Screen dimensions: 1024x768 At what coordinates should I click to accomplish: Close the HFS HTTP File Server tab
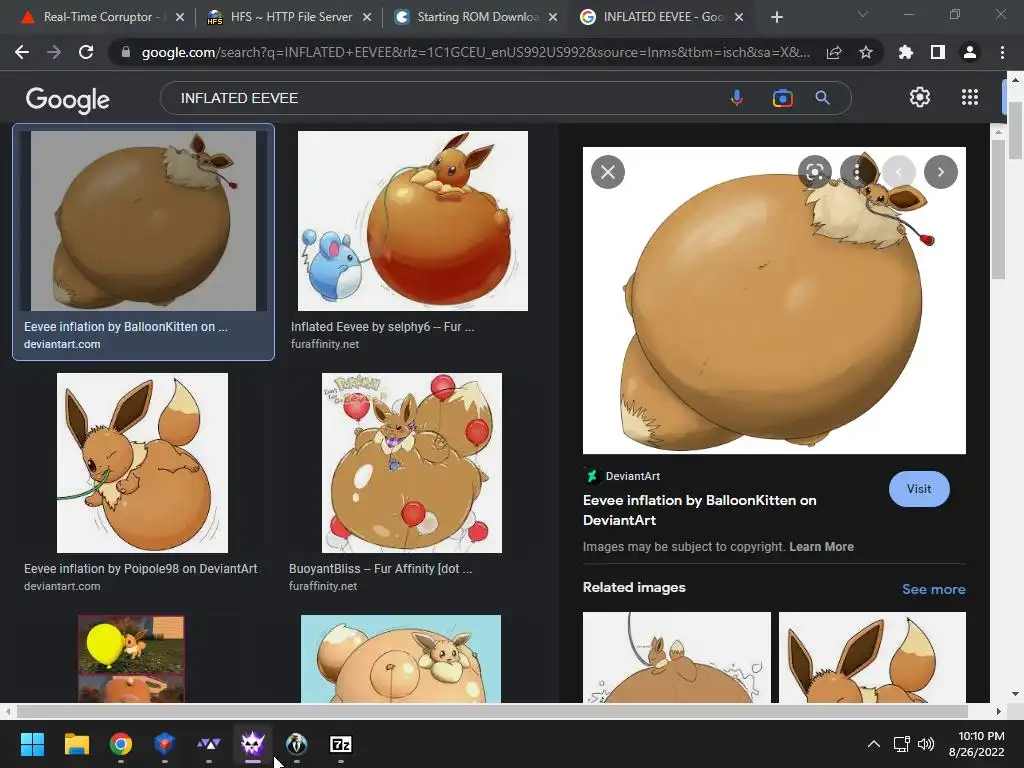click(367, 17)
